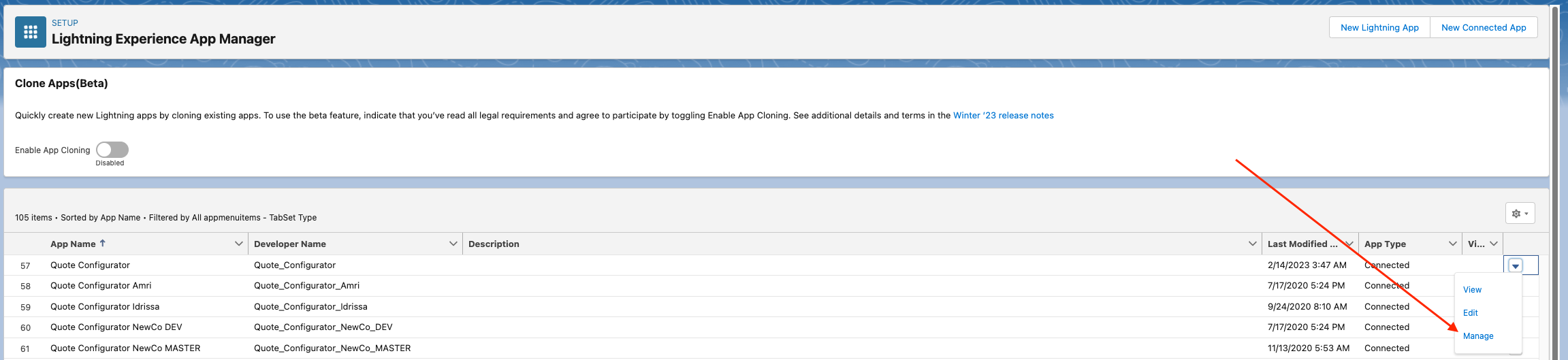Select Edit from the row action menu

pos(1471,313)
